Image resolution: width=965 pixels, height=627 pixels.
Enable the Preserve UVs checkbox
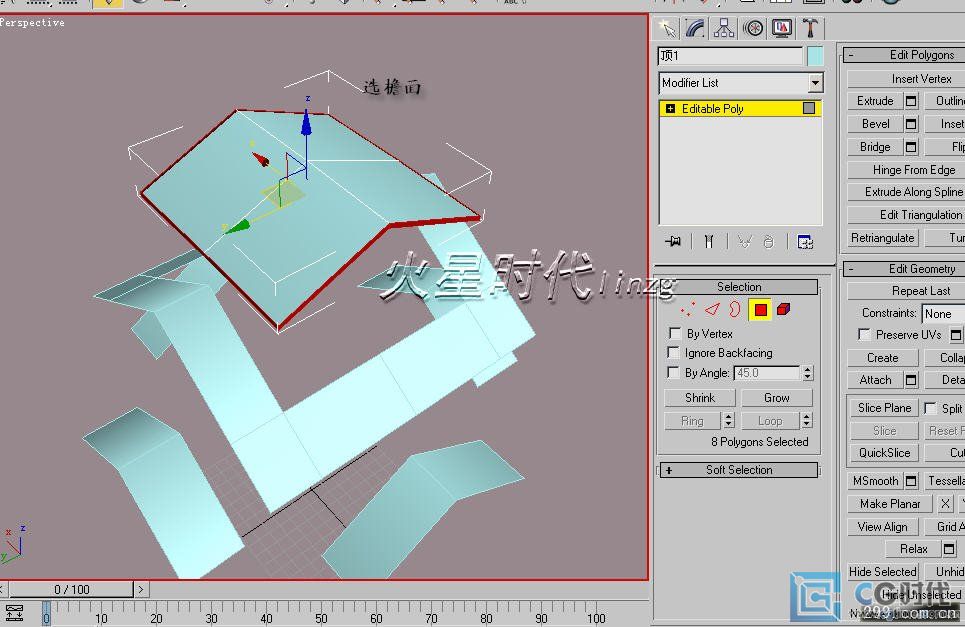coord(864,334)
